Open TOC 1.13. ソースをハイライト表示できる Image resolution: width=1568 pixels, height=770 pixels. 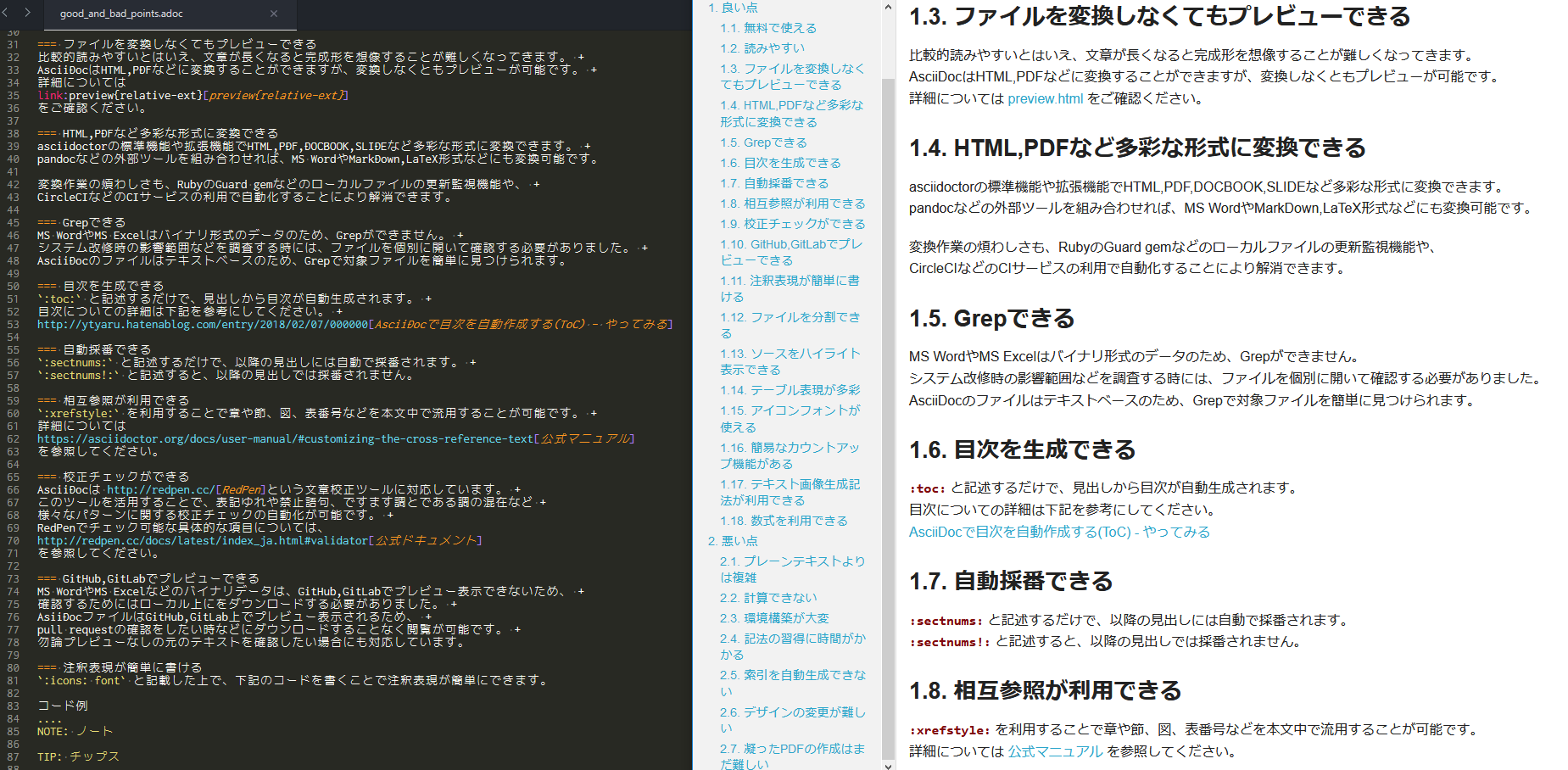tap(790, 361)
